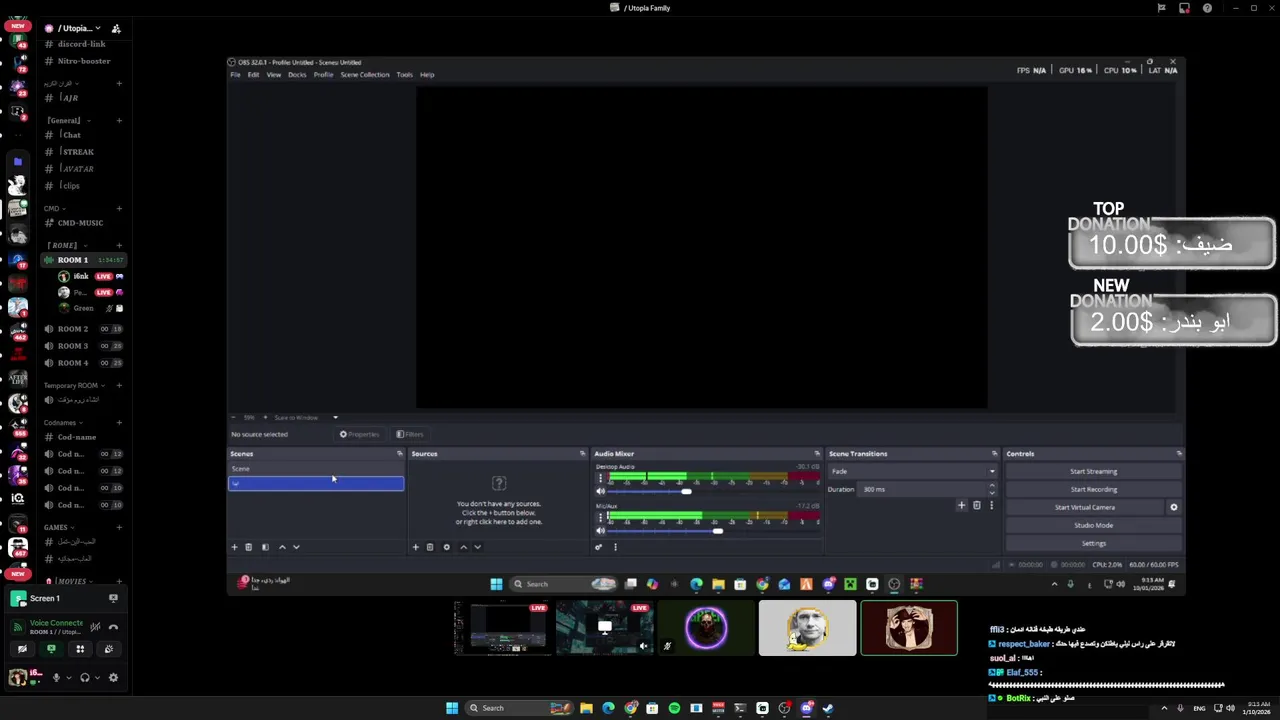Open the Docks menu in OBS
The height and width of the screenshot is (720, 1280).
(297, 75)
